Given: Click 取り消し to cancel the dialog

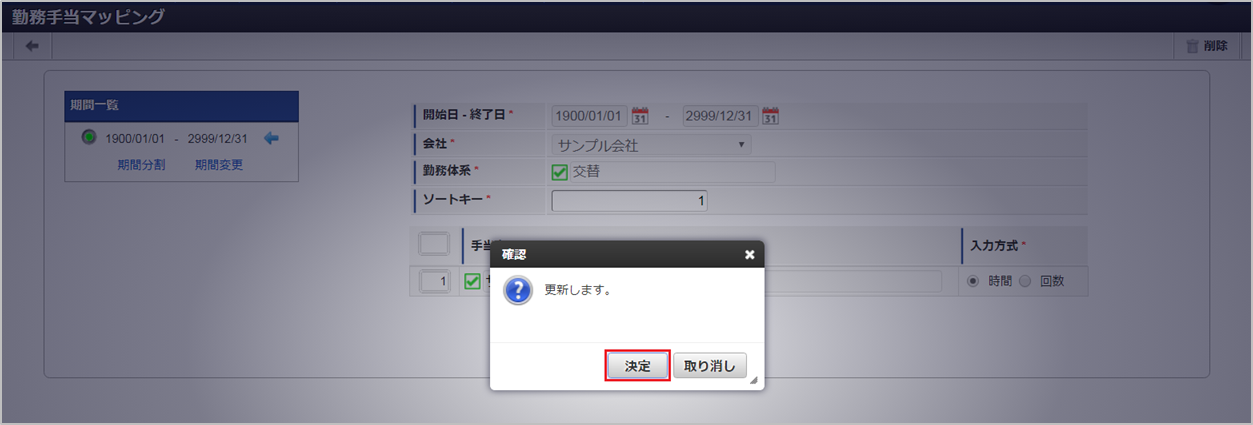Looking at the screenshot, I should pos(710,366).
